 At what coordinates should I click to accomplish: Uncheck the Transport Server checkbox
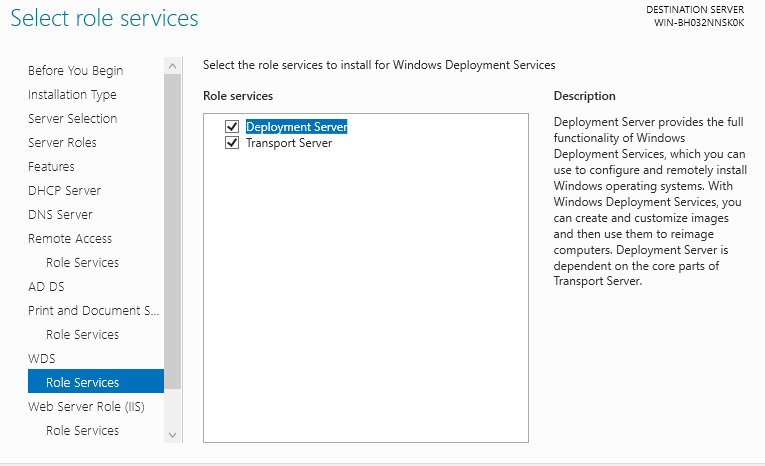point(232,143)
